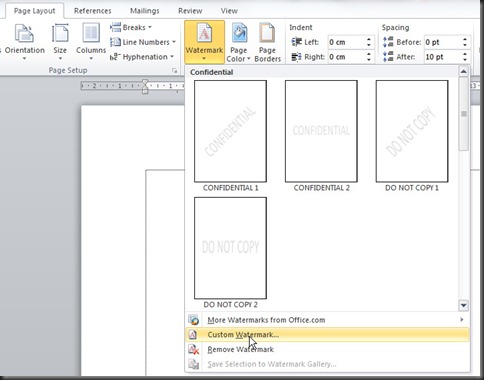Click the Indent Right input field
The width and height of the screenshot is (484, 380).
346,57
